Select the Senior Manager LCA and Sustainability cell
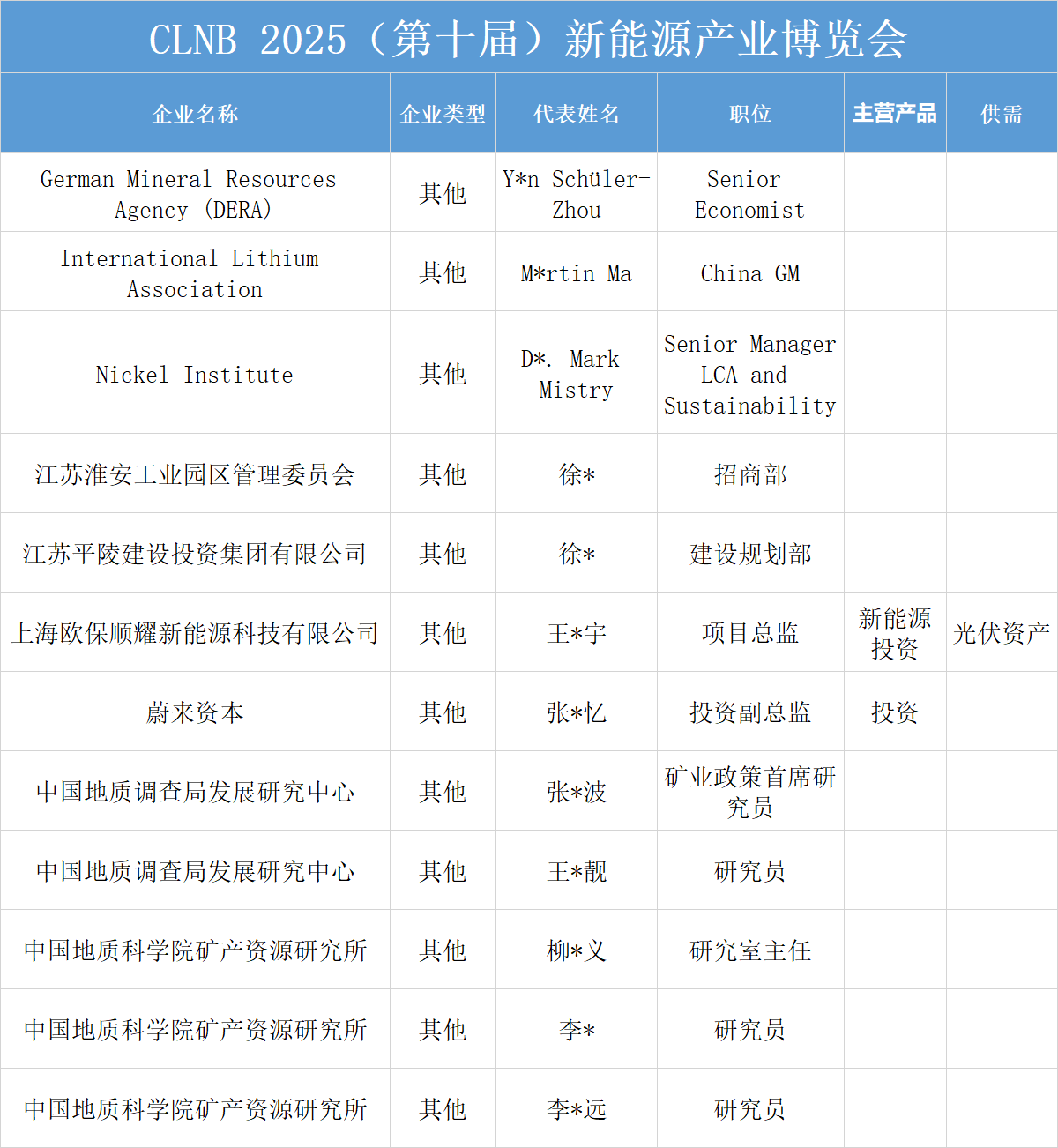This screenshot has height=1148, width=1058. tap(750, 375)
